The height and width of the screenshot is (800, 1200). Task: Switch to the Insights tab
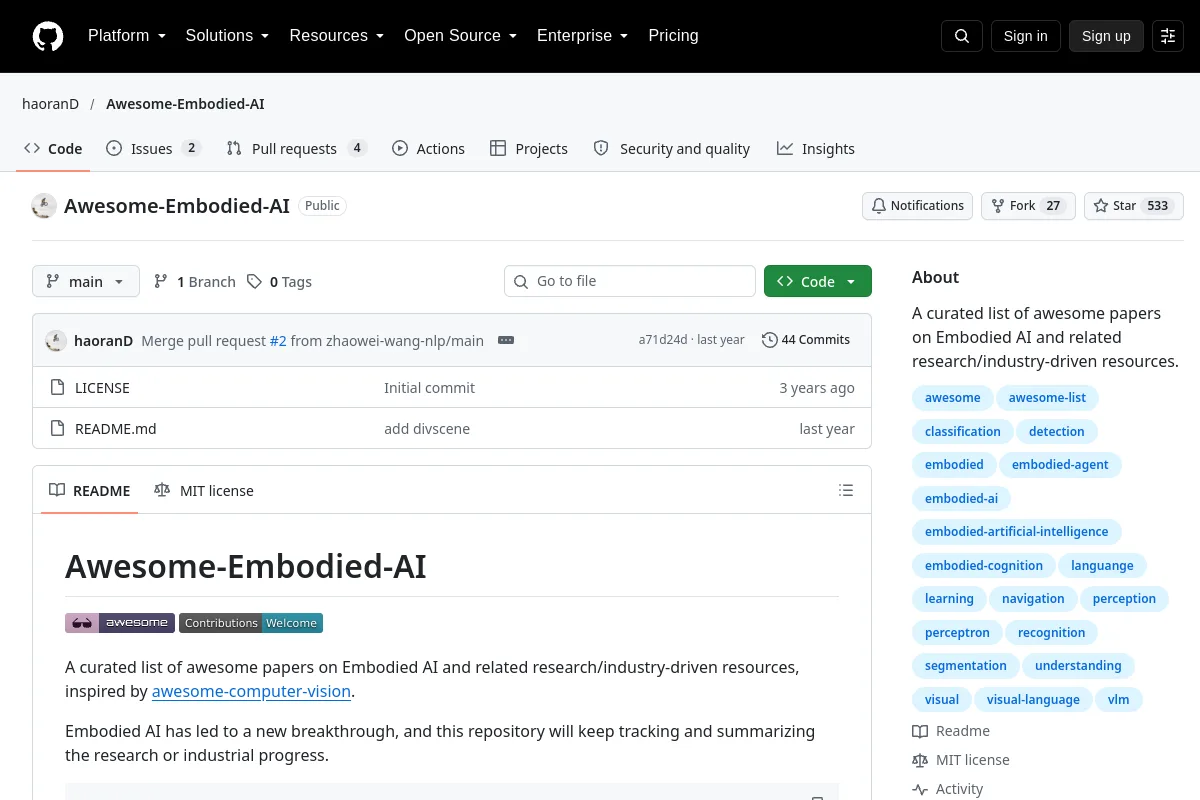point(816,149)
